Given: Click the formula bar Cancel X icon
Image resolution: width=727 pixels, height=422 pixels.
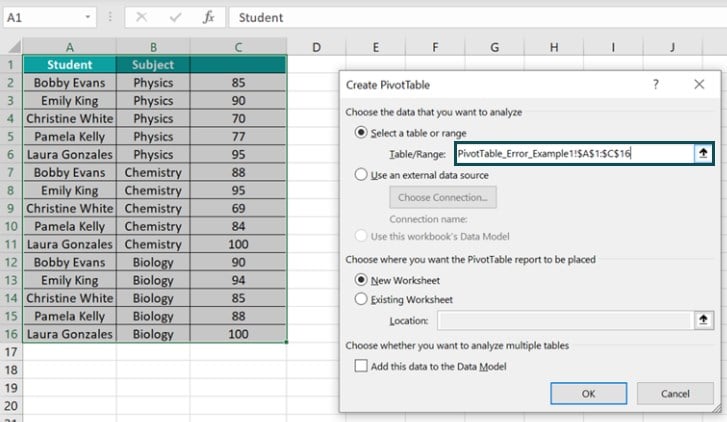Looking at the screenshot, I should pos(141,18).
